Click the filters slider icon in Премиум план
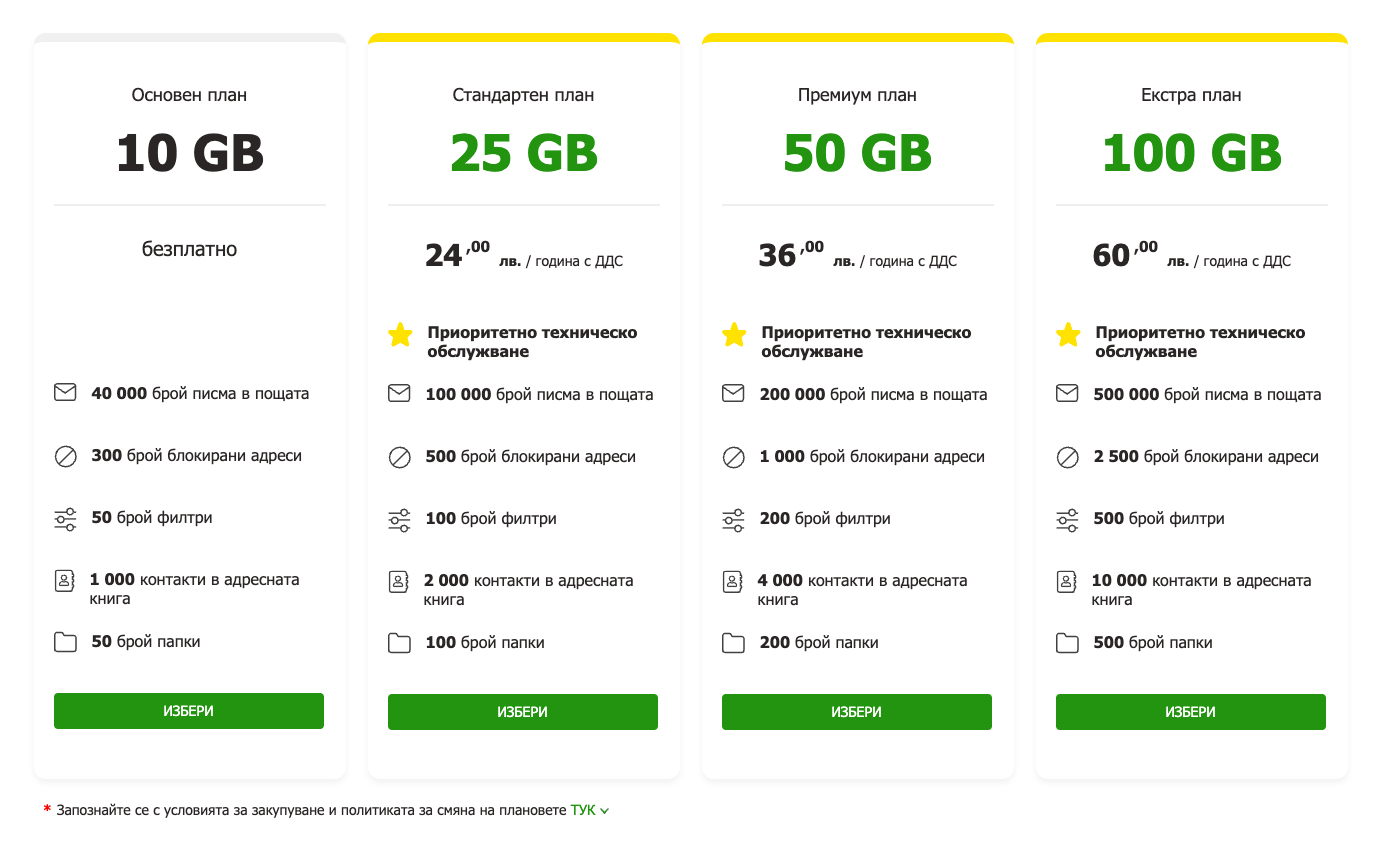 pyautogui.click(x=733, y=520)
